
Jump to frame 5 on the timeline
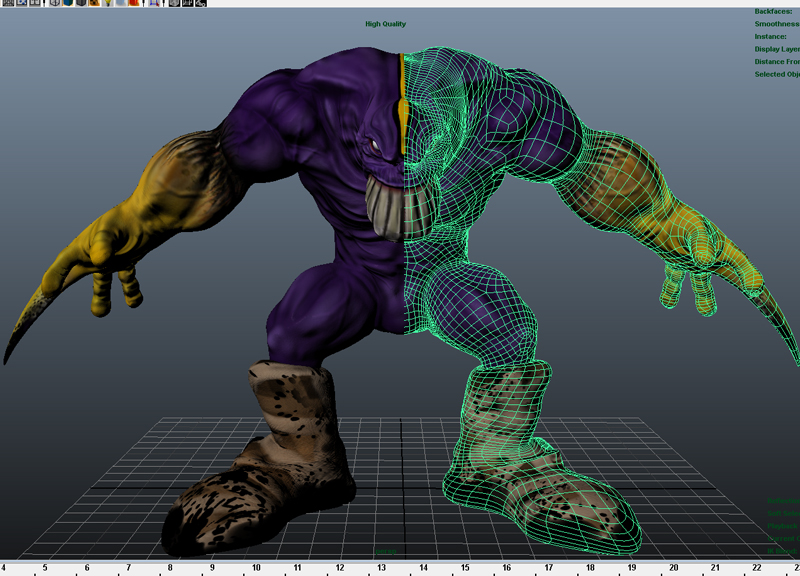point(45,568)
